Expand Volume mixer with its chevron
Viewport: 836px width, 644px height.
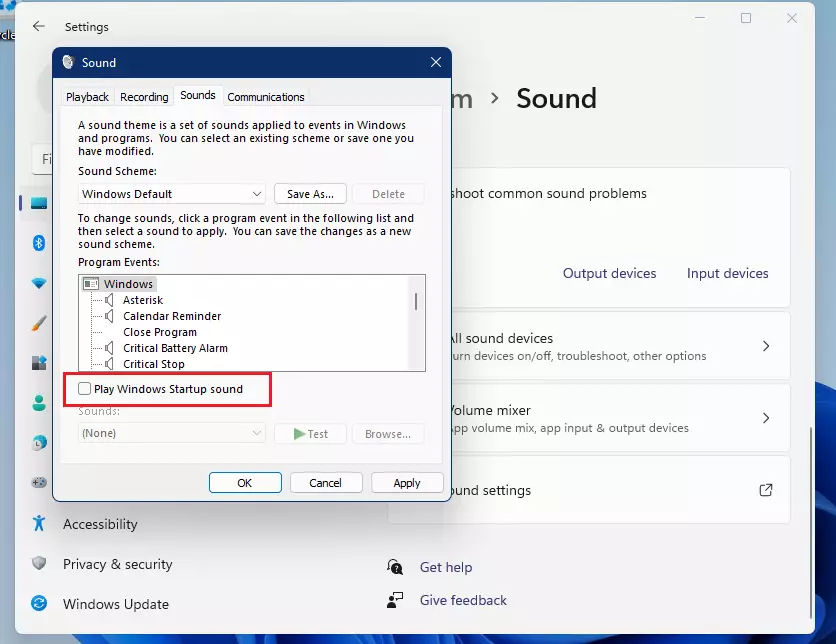tap(766, 418)
